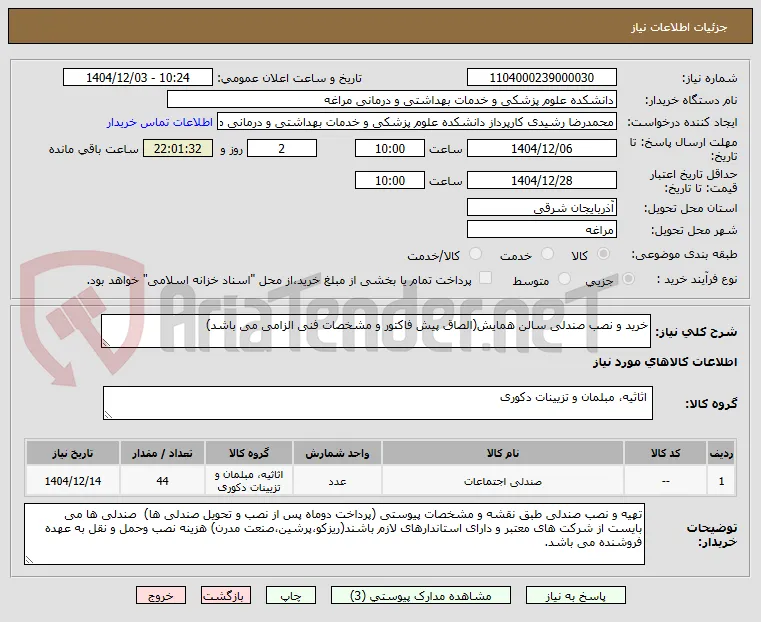Click the row number 1 cell

722,481
